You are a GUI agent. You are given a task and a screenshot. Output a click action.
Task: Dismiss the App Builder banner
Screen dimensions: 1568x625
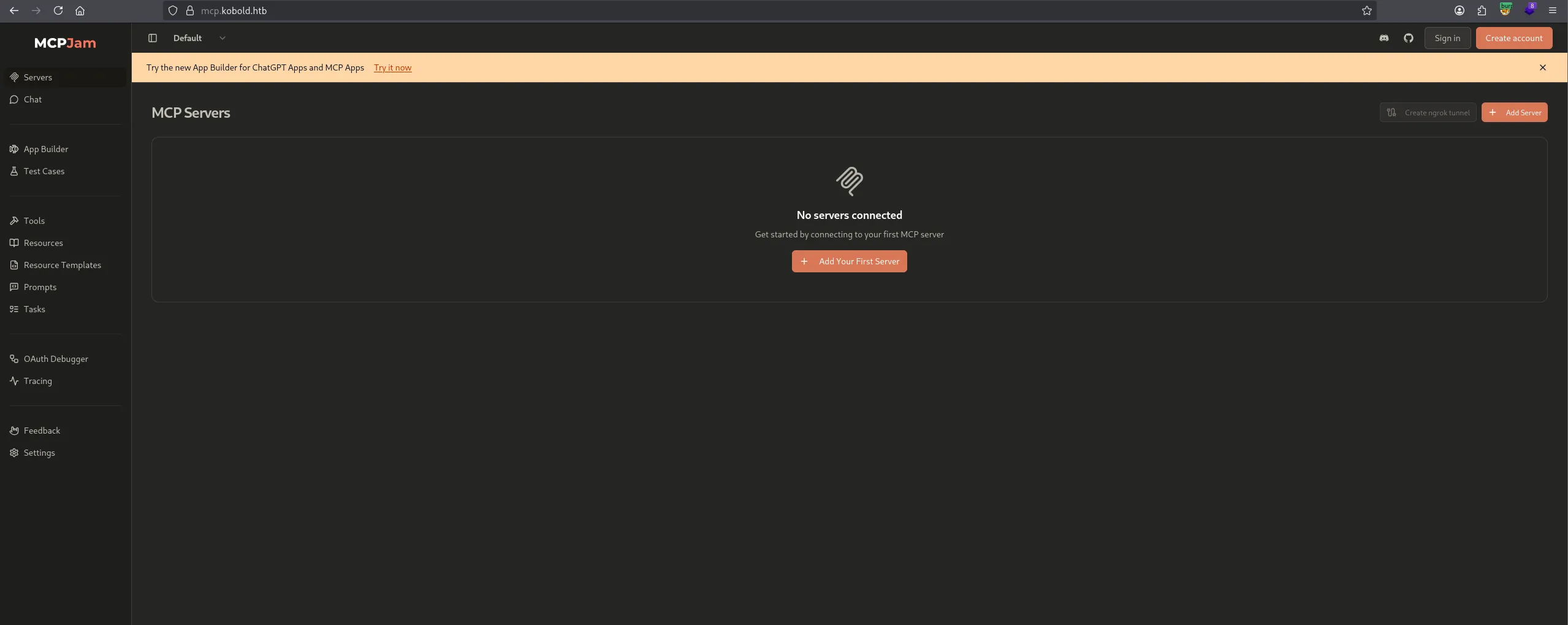(1542, 67)
